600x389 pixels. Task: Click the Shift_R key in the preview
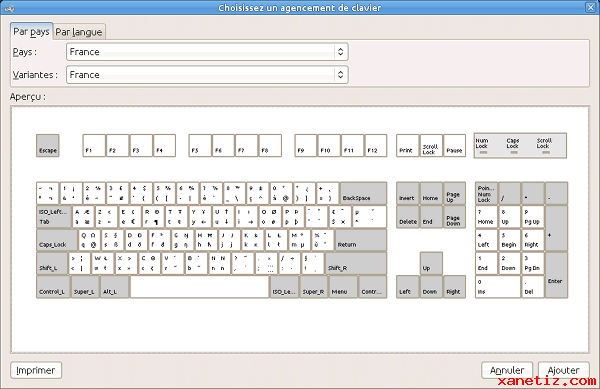click(356, 263)
